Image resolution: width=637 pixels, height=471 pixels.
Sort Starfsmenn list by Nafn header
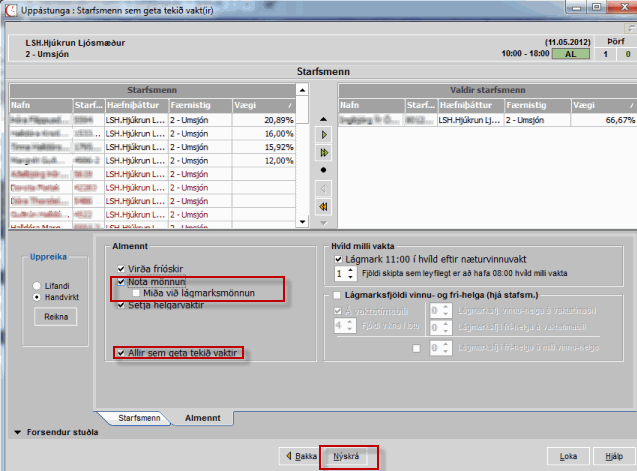[41, 105]
